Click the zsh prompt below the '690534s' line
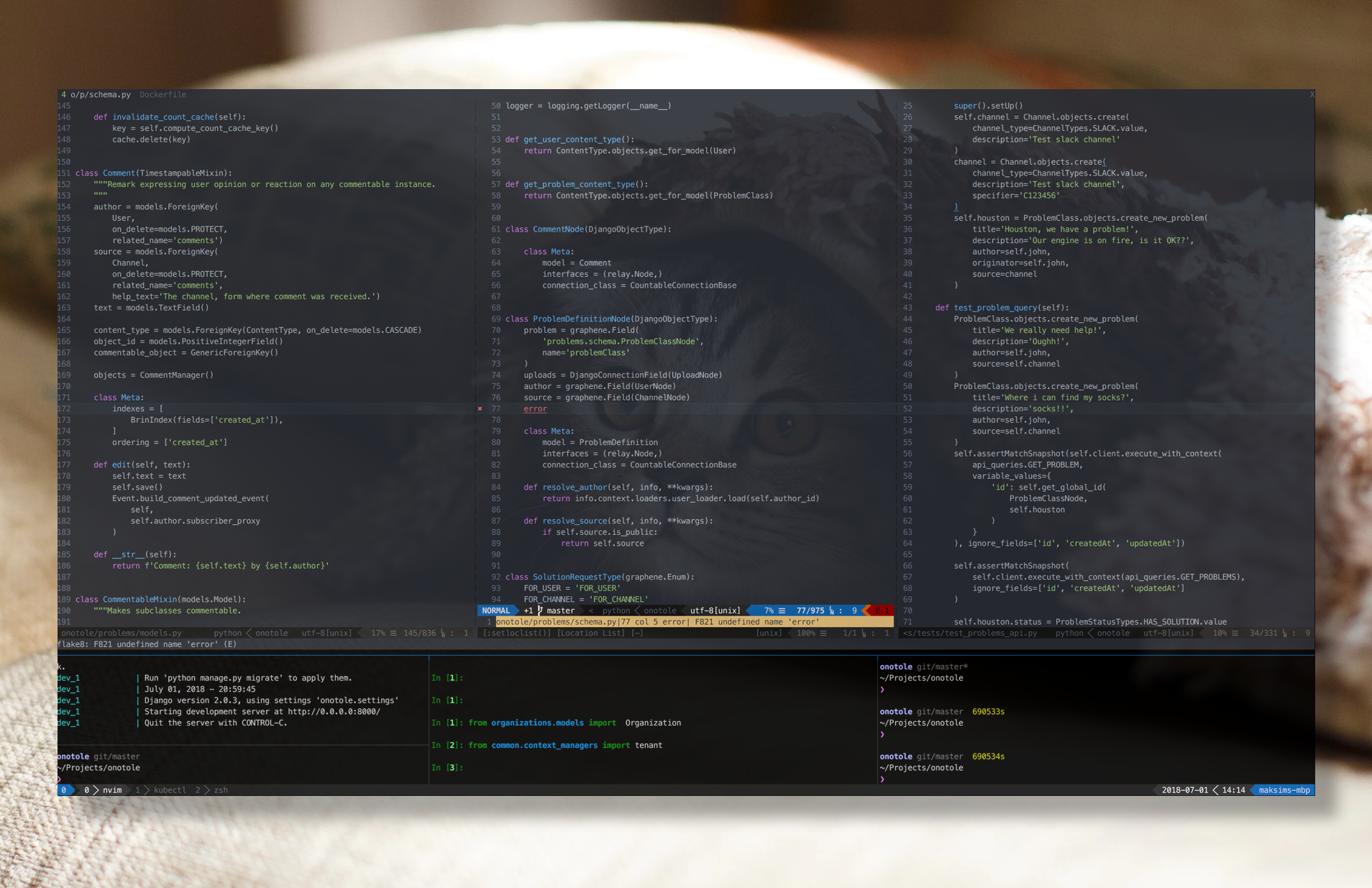The height and width of the screenshot is (888, 1372). (x=882, y=779)
